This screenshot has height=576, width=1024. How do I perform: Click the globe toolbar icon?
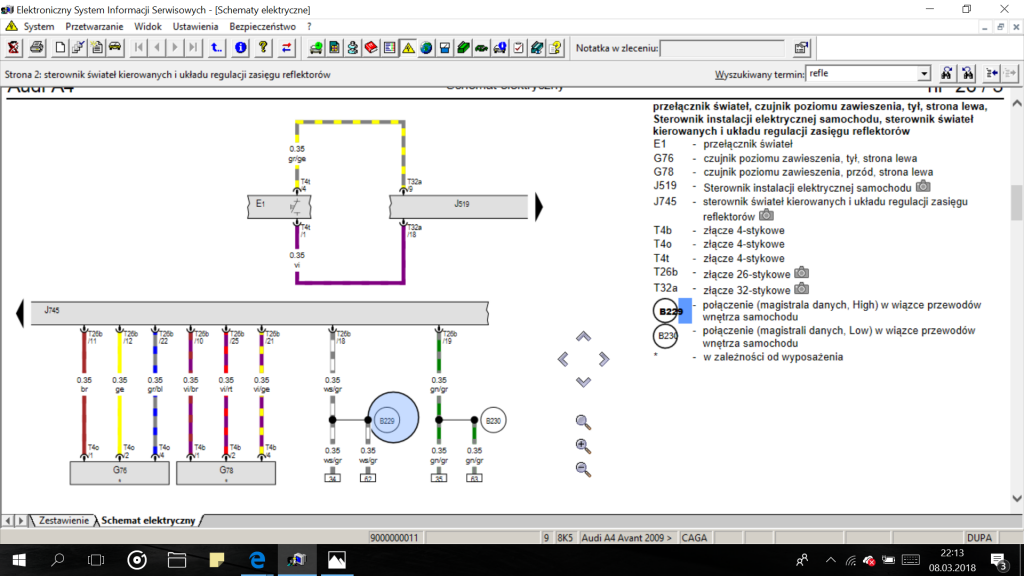click(x=426, y=48)
